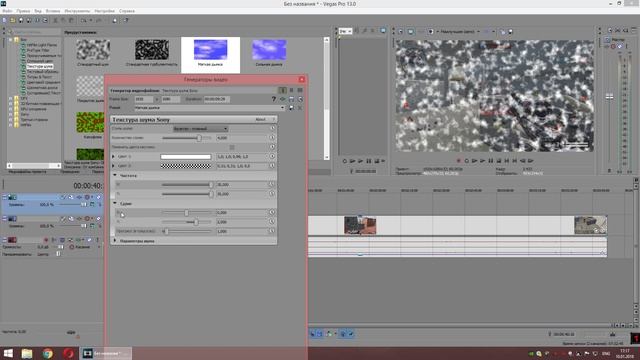Create a new project from the toolbar

point(4,20)
